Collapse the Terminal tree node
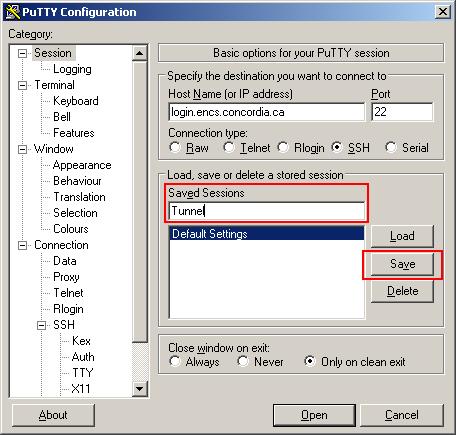This screenshot has height=435, width=456. (22, 85)
